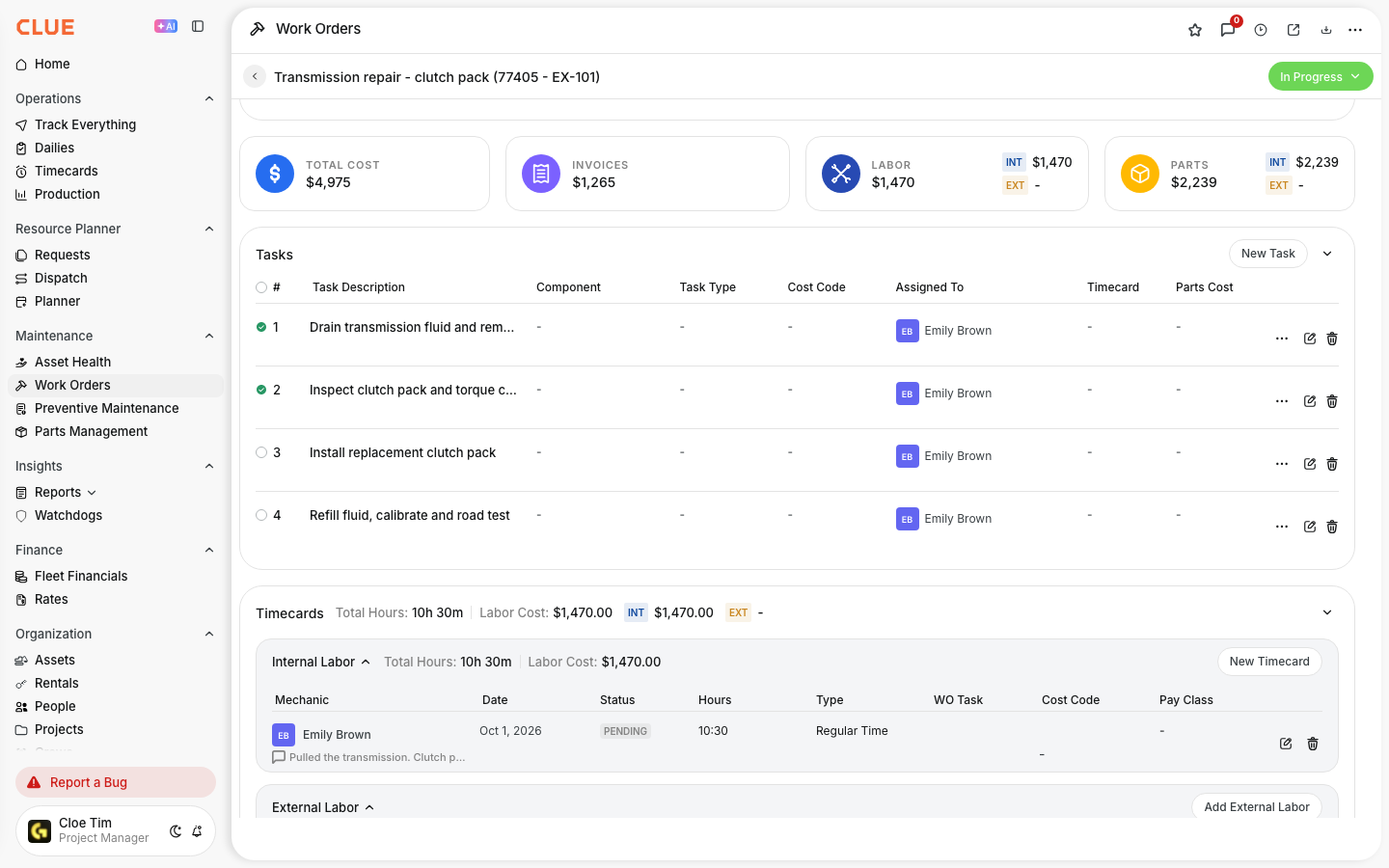Image resolution: width=1389 pixels, height=868 pixels.
Task: Click the Labor tools icon
Action: (841, 174)
